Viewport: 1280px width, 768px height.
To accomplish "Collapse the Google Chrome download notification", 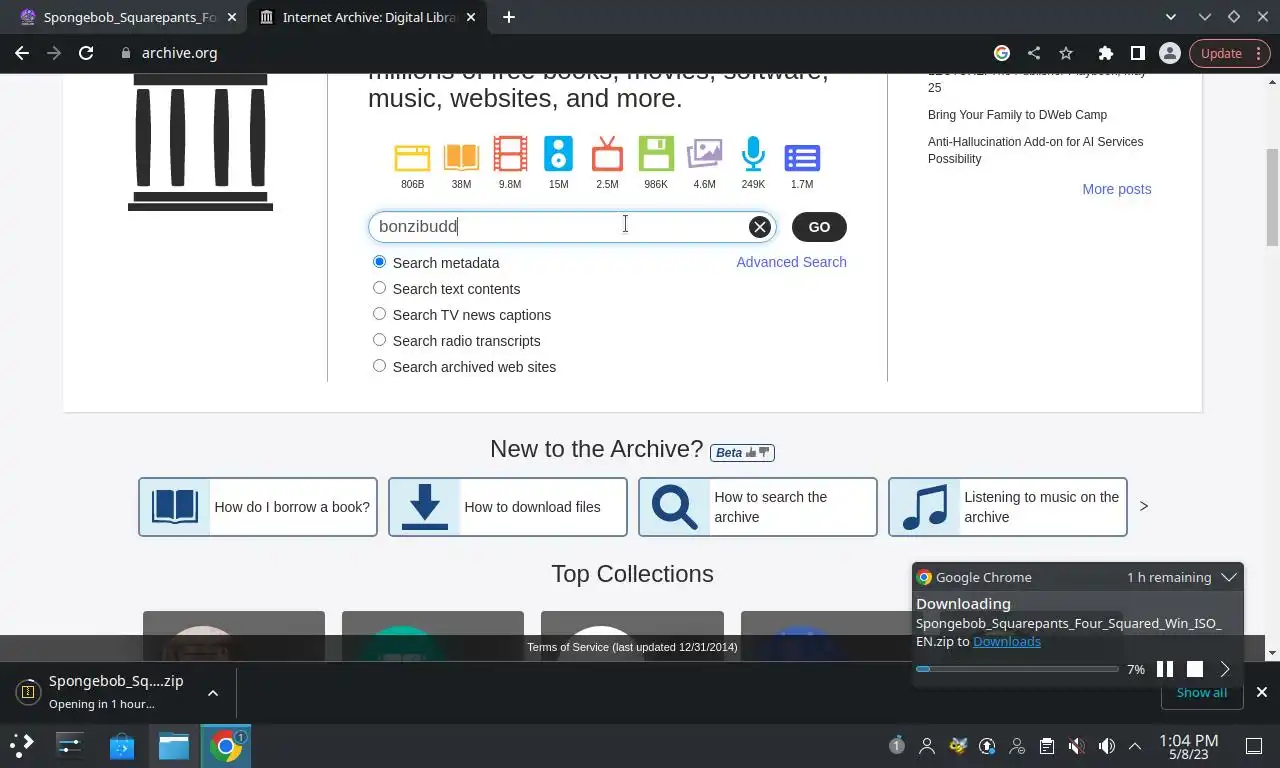I will click(1229, 577).
